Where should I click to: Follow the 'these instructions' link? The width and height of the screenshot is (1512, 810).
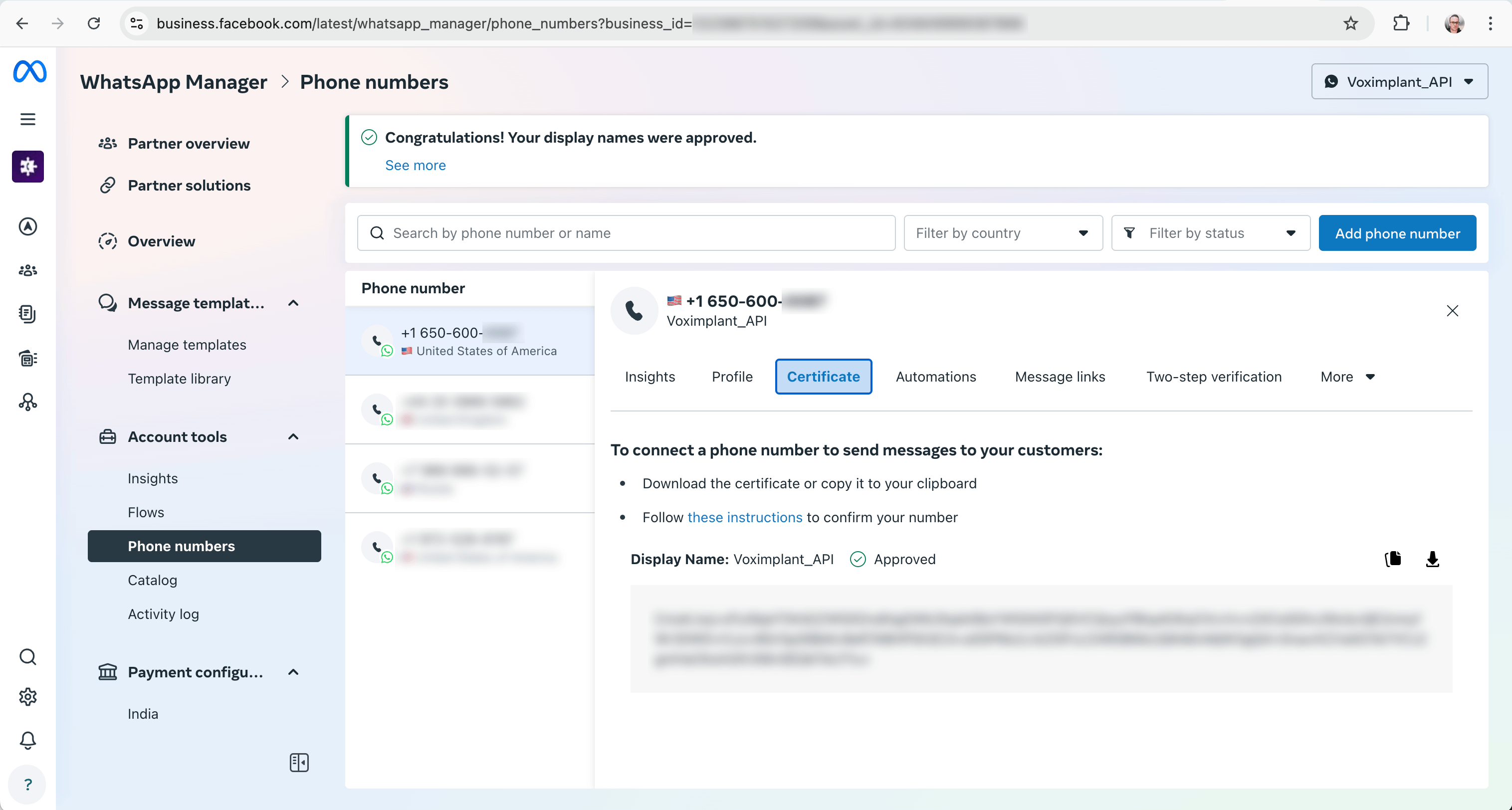pyautogui.click(x=744, y=517)
